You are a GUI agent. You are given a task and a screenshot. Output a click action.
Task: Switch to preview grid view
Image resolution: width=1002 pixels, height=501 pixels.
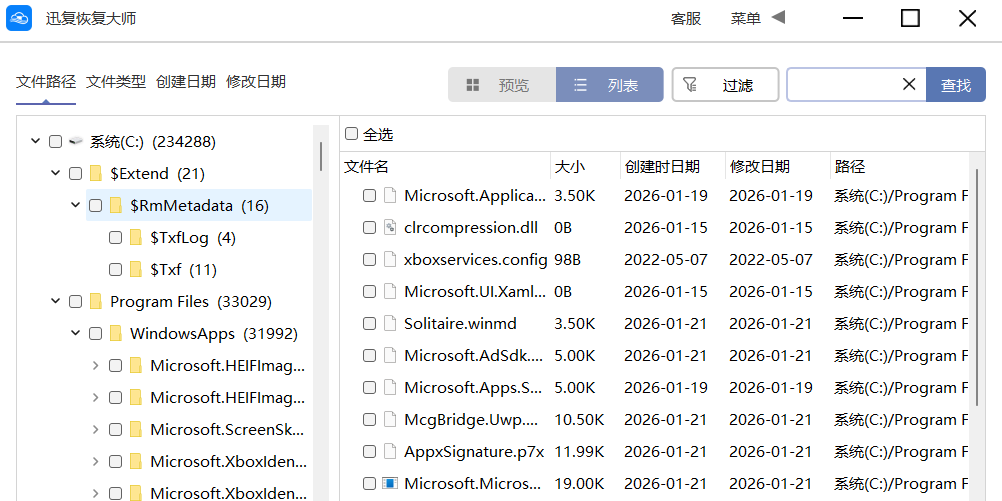pyautogui.click(x=501, y=85)
